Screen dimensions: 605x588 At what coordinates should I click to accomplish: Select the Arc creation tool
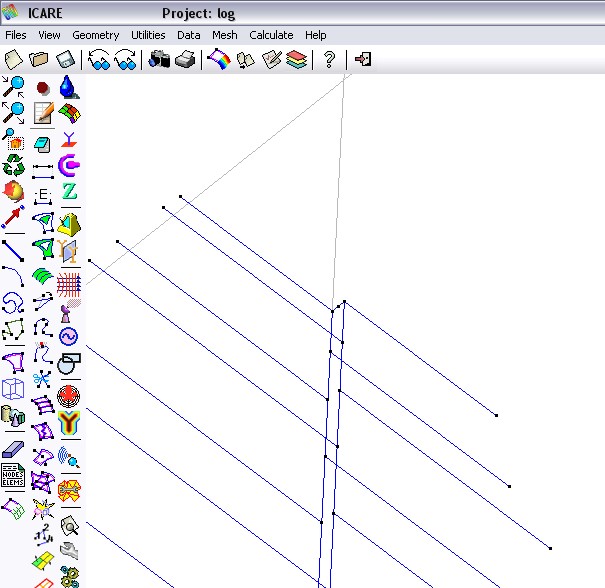click(x=14, y=277)
